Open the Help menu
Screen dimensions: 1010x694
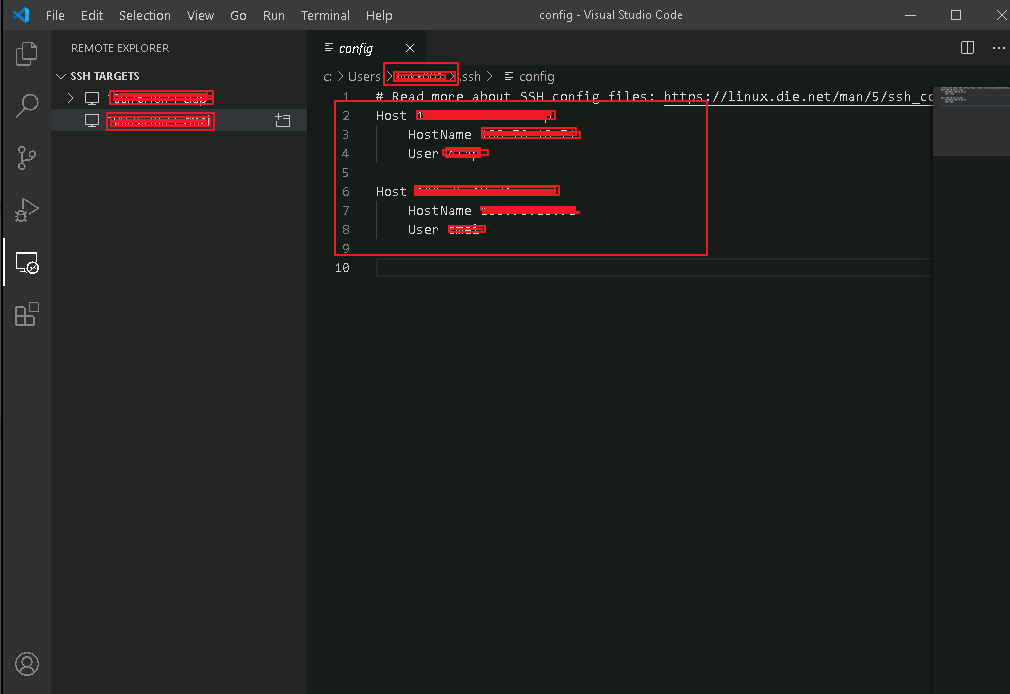(379, 15)
